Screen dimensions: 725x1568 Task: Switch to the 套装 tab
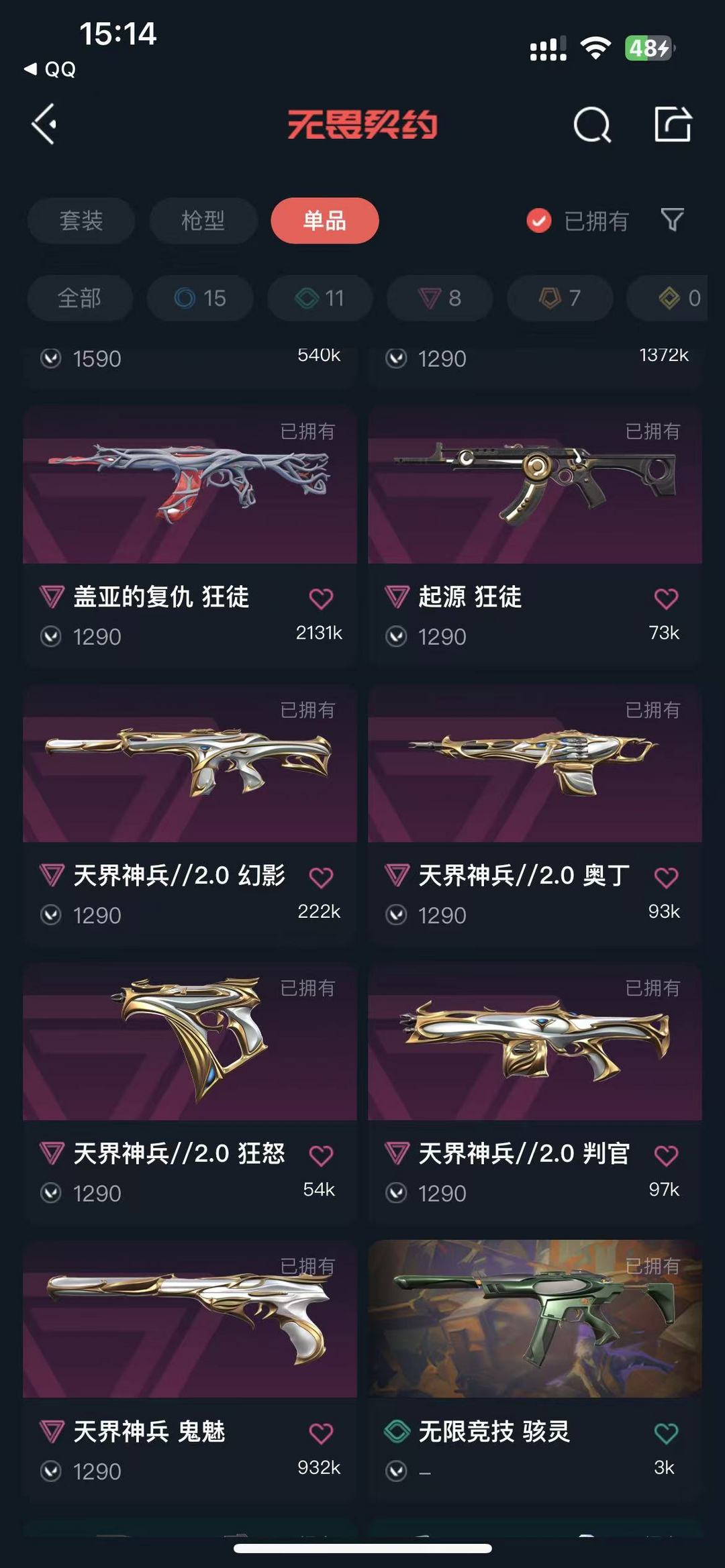point(81,220)
